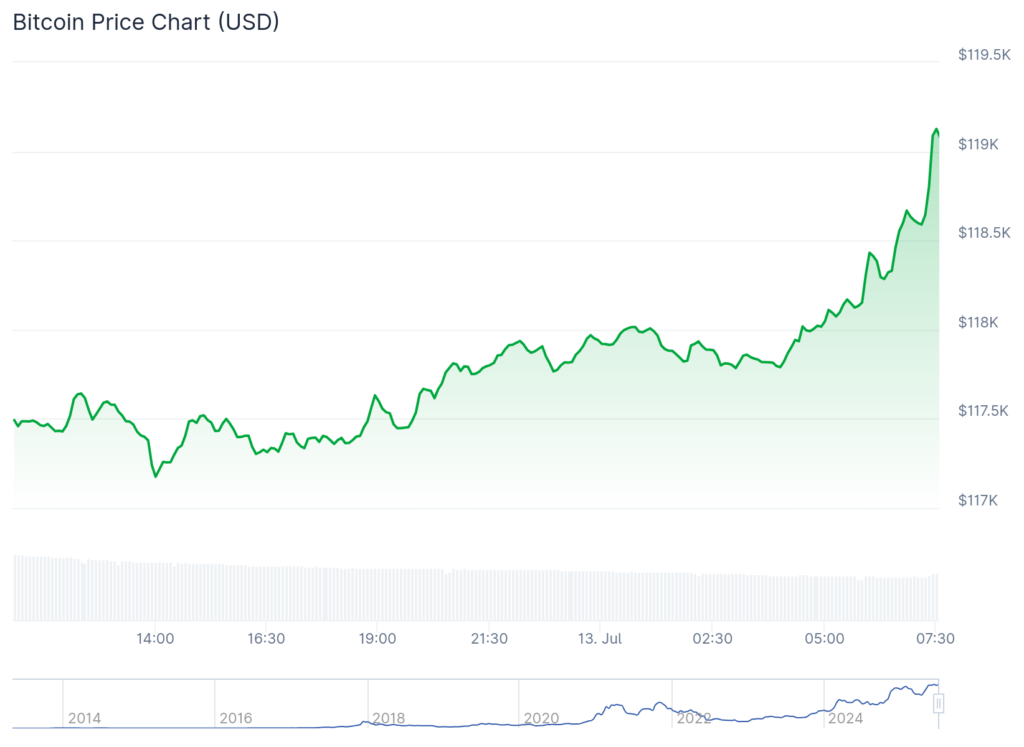
Task: Click the lowest dip of the price line
Action: point(156,477)
